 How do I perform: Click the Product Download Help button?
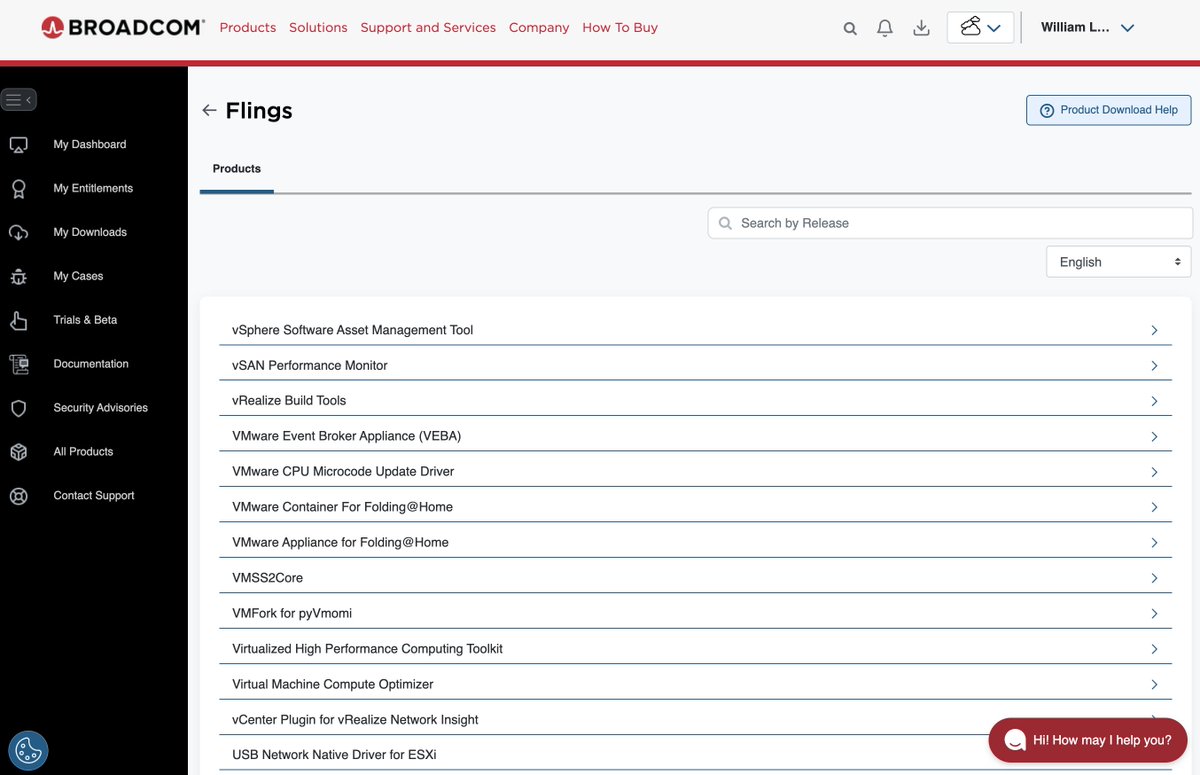(1107, 110)
